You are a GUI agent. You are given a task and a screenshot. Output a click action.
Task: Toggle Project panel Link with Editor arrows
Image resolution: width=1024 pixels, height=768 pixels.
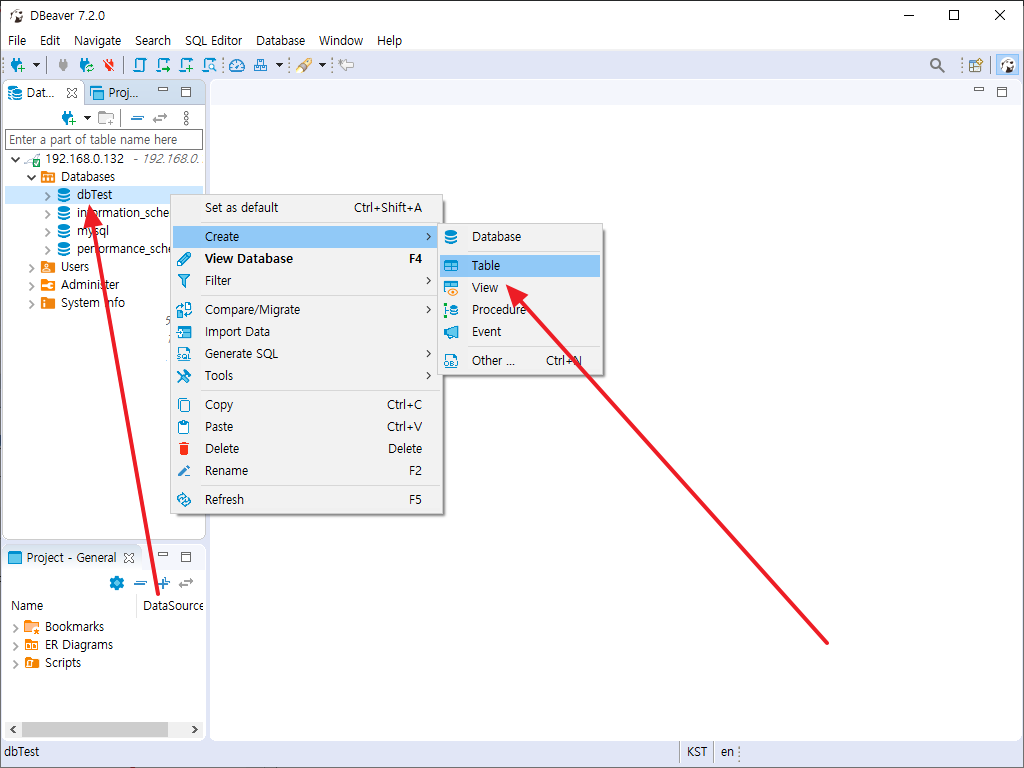(x=186, y=583)
